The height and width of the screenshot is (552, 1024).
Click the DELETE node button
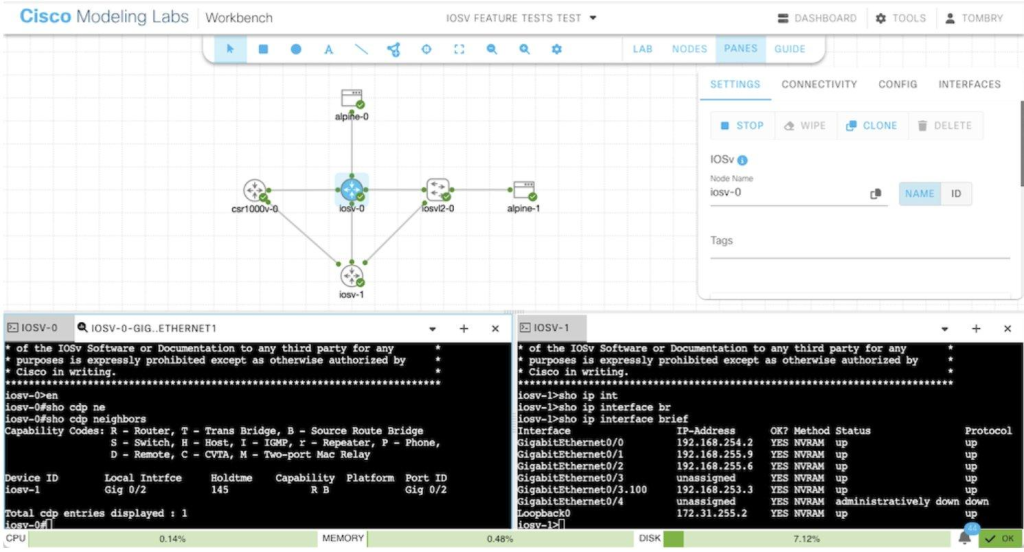coord(945,125)
